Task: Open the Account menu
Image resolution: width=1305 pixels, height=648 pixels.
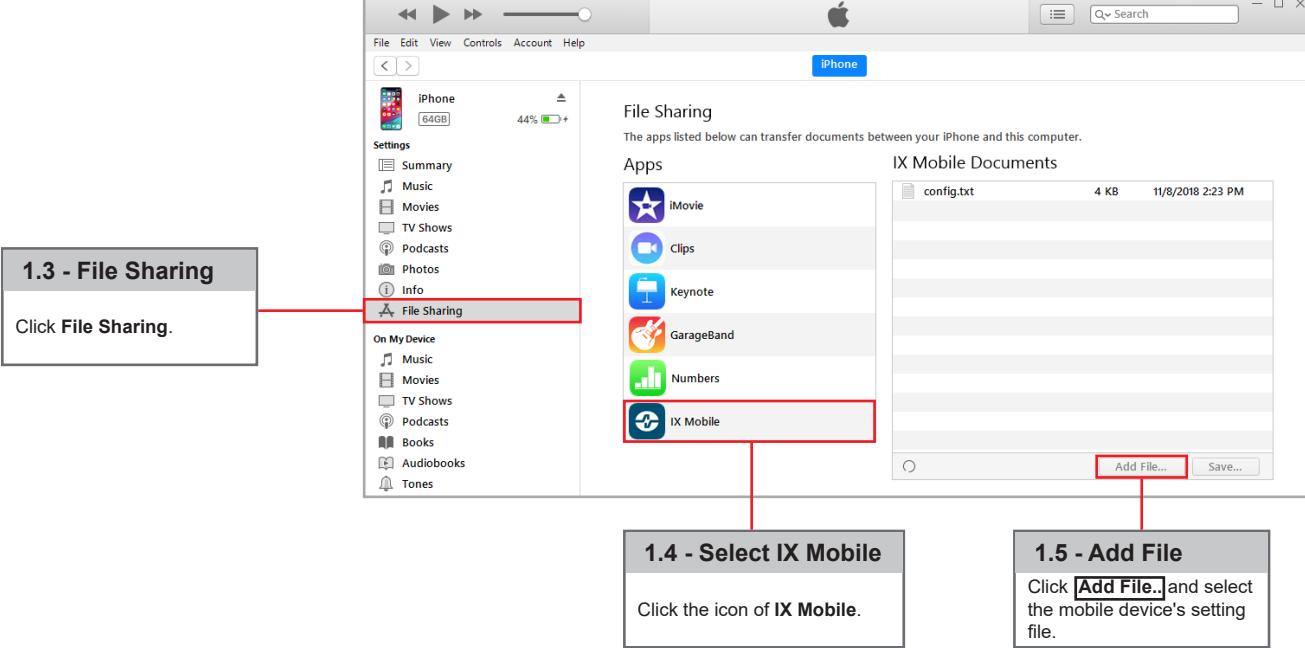Action: (x=533, y=43)
